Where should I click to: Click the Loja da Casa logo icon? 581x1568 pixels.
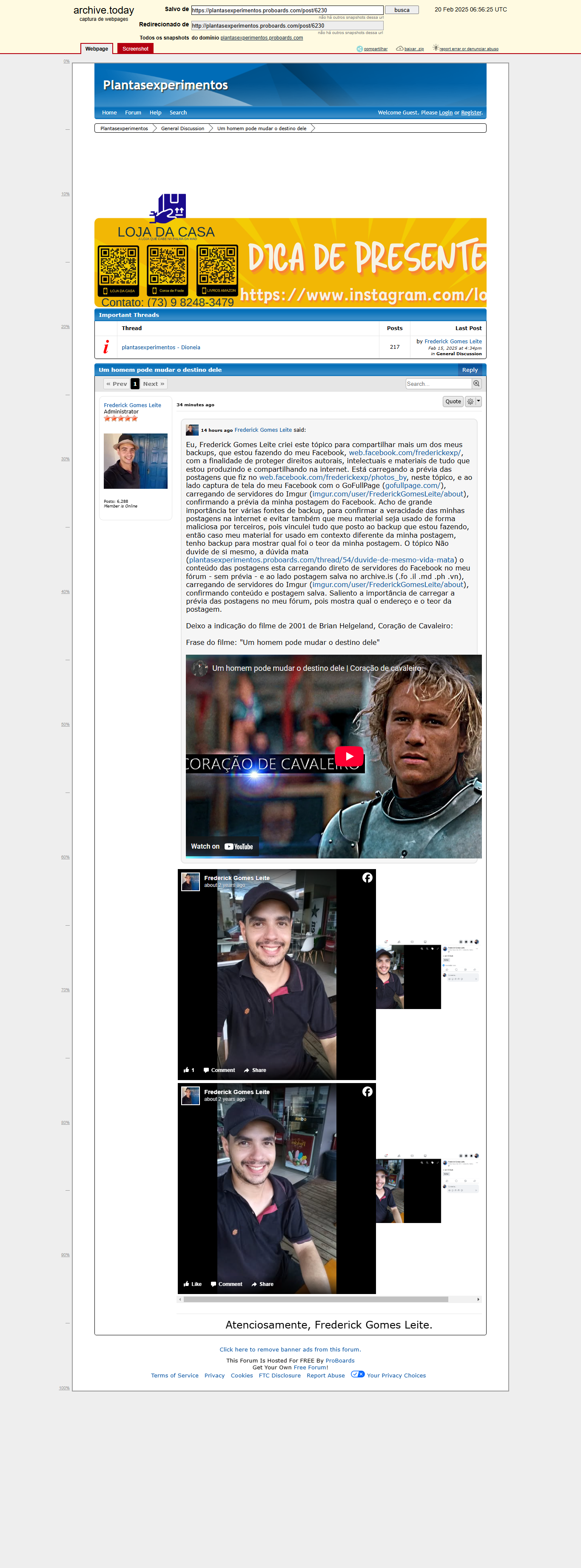168,209
